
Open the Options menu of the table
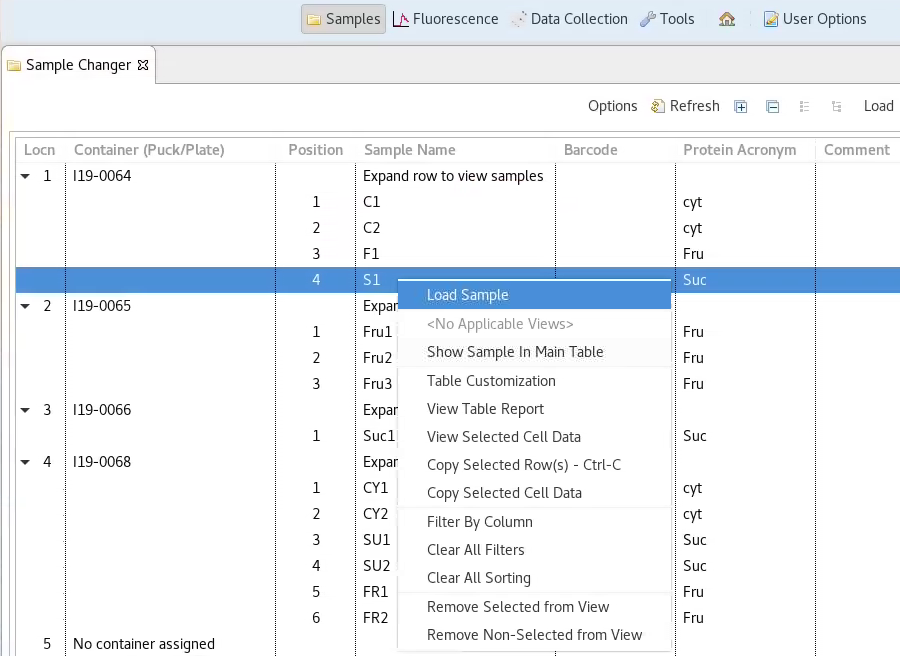tap(612, 106)
